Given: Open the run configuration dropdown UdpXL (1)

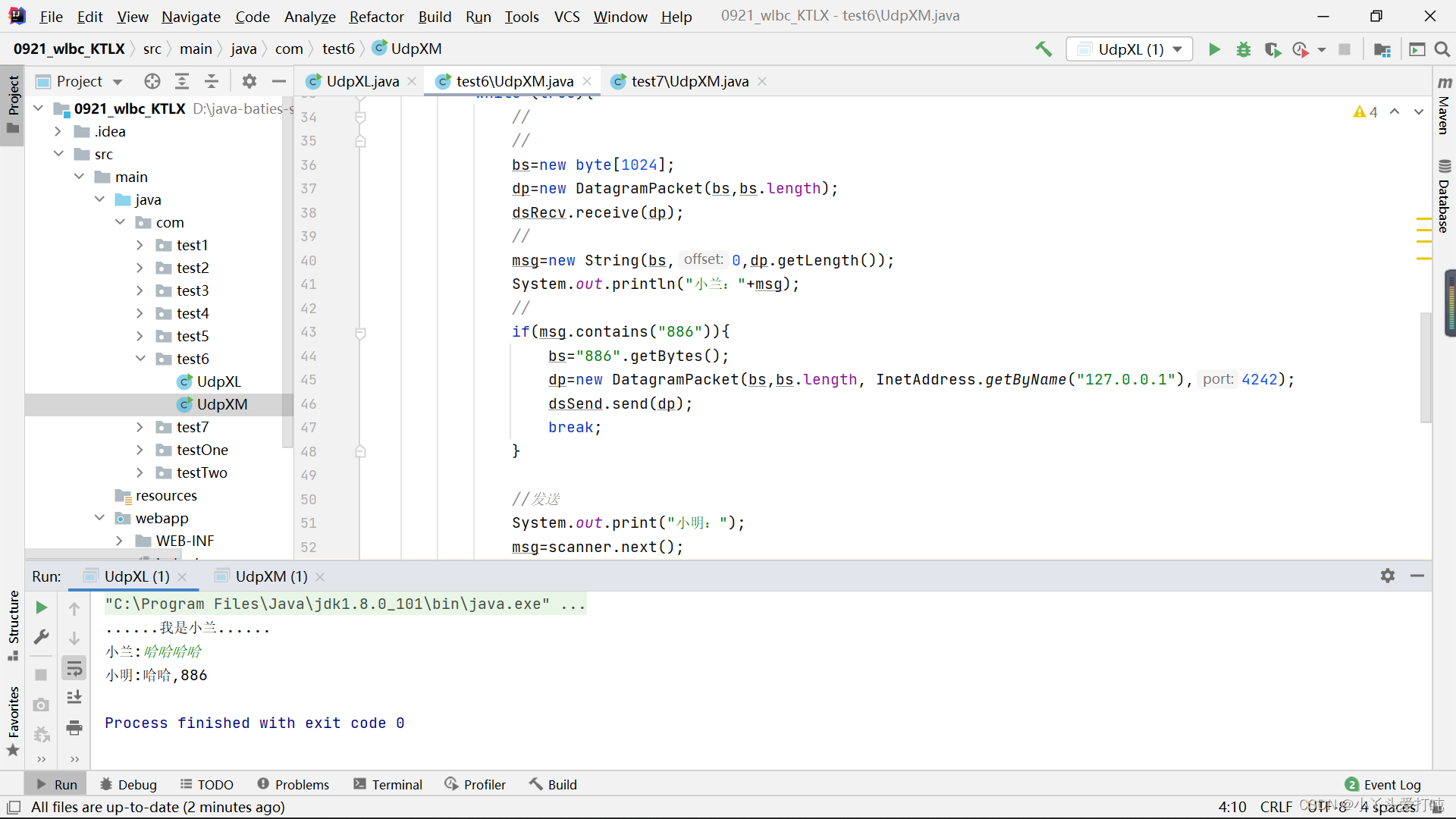Looking at the screenshot, I should (1130, 49).
